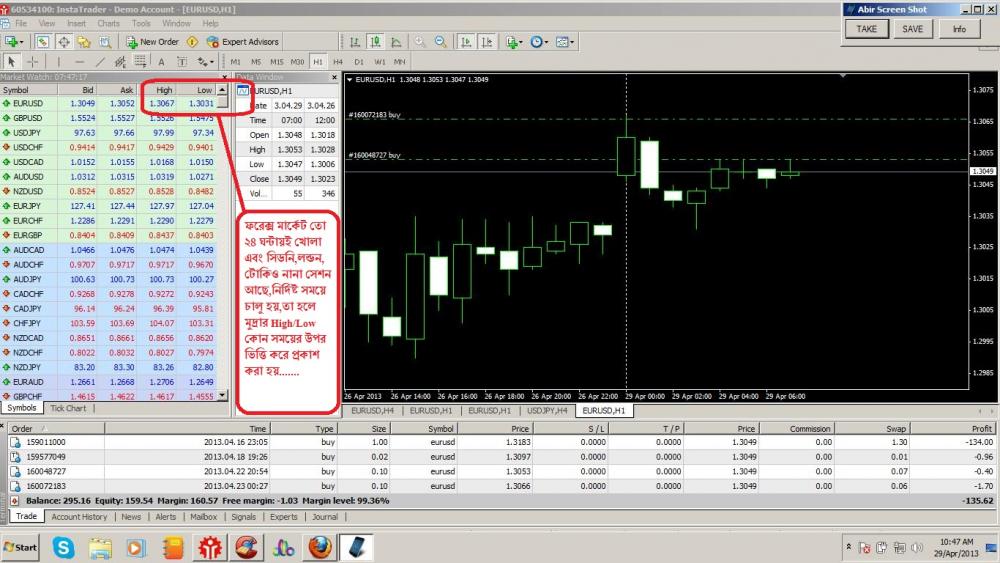Switch to the USDJPY,H4 chart tab

[x=547, y=411]
